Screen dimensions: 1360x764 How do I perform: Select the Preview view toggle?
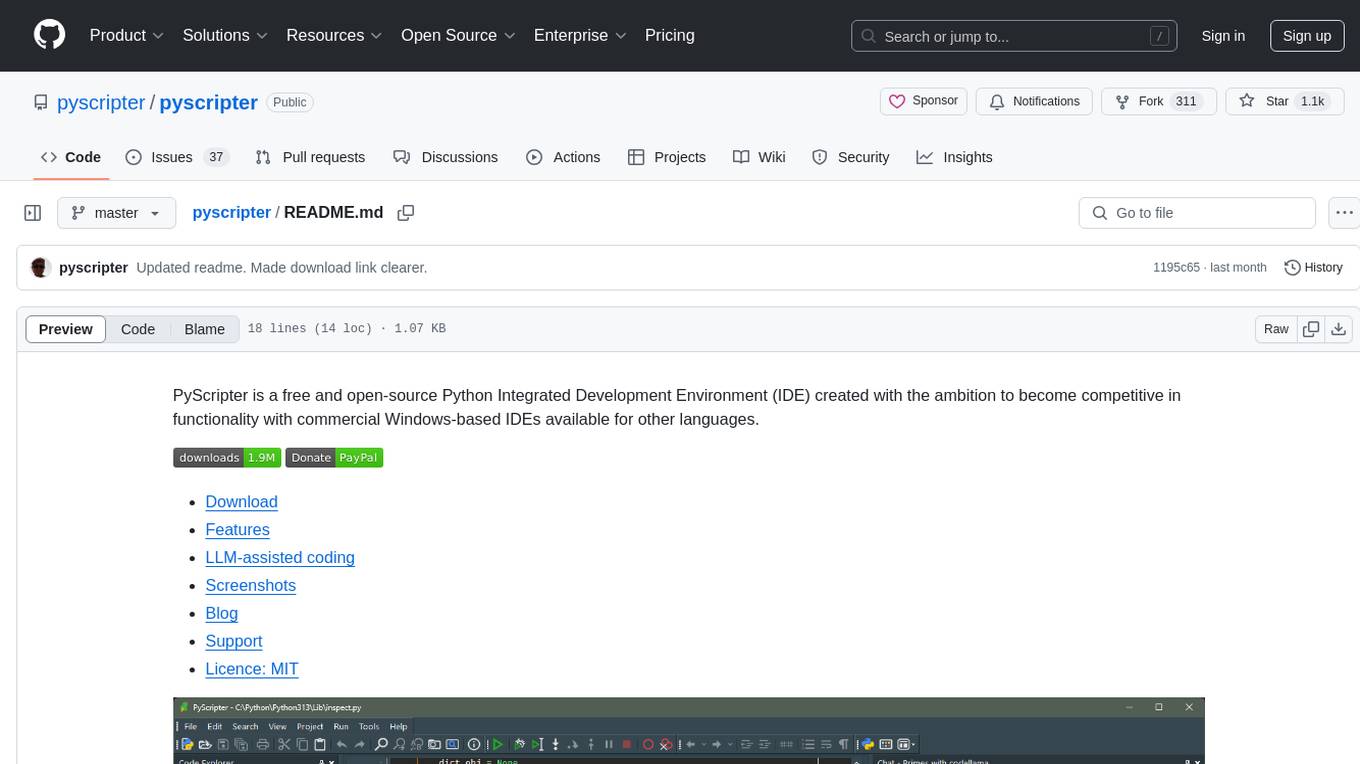pos(66,329)
